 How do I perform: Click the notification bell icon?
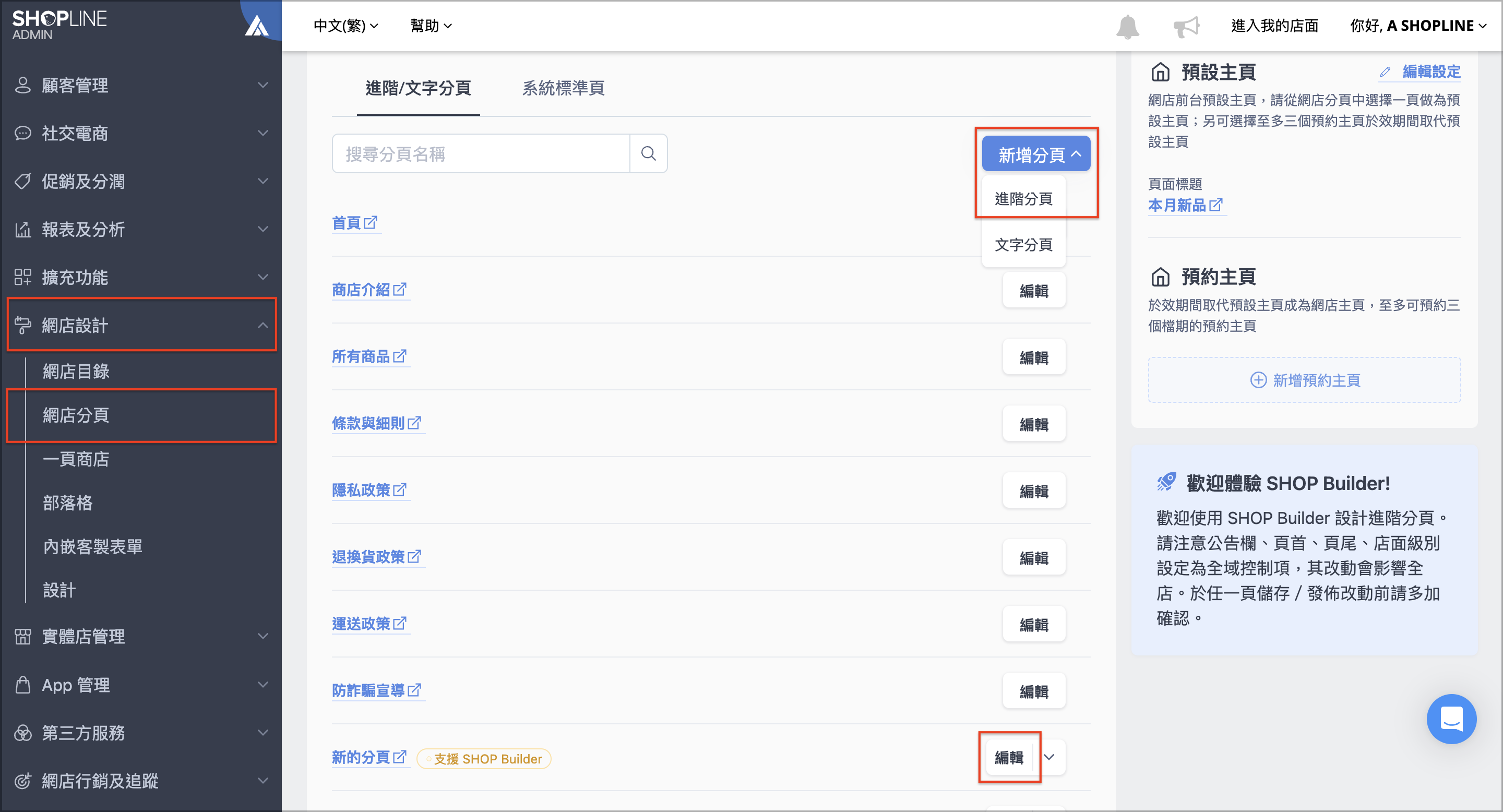[x=1127, y=26]
